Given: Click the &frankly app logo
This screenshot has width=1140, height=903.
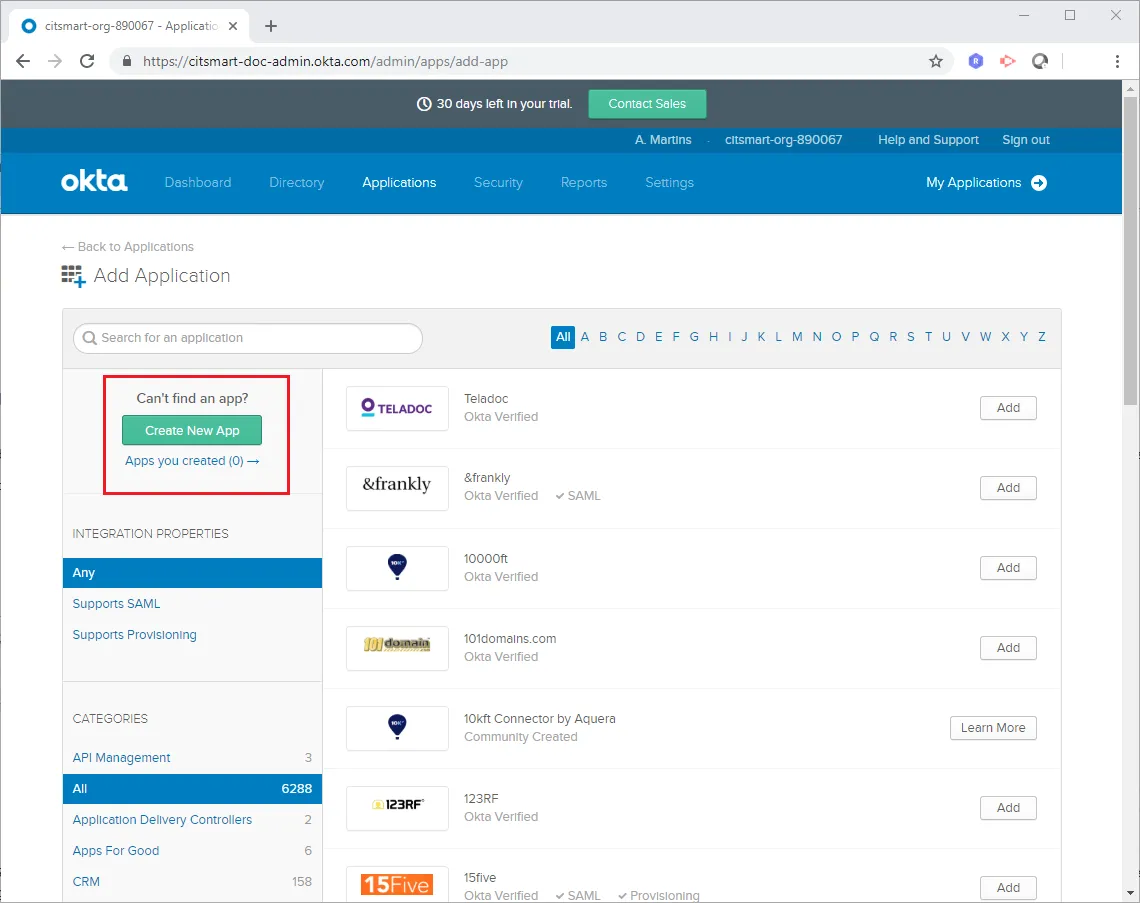Looking at the screenshot, I should point(397,488).
